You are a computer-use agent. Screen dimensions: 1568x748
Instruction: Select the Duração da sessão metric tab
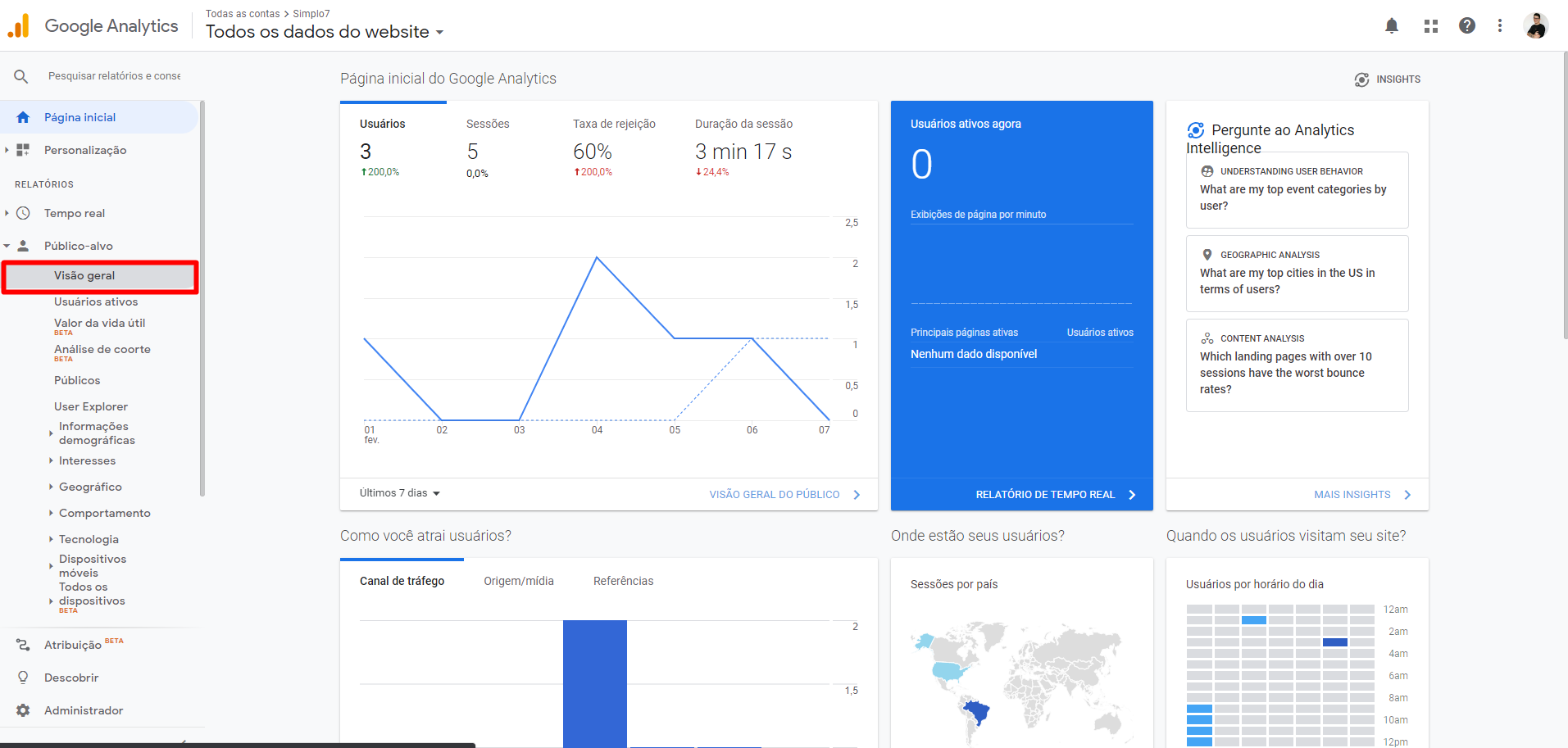pyautogui.click(x=744, y=147)
